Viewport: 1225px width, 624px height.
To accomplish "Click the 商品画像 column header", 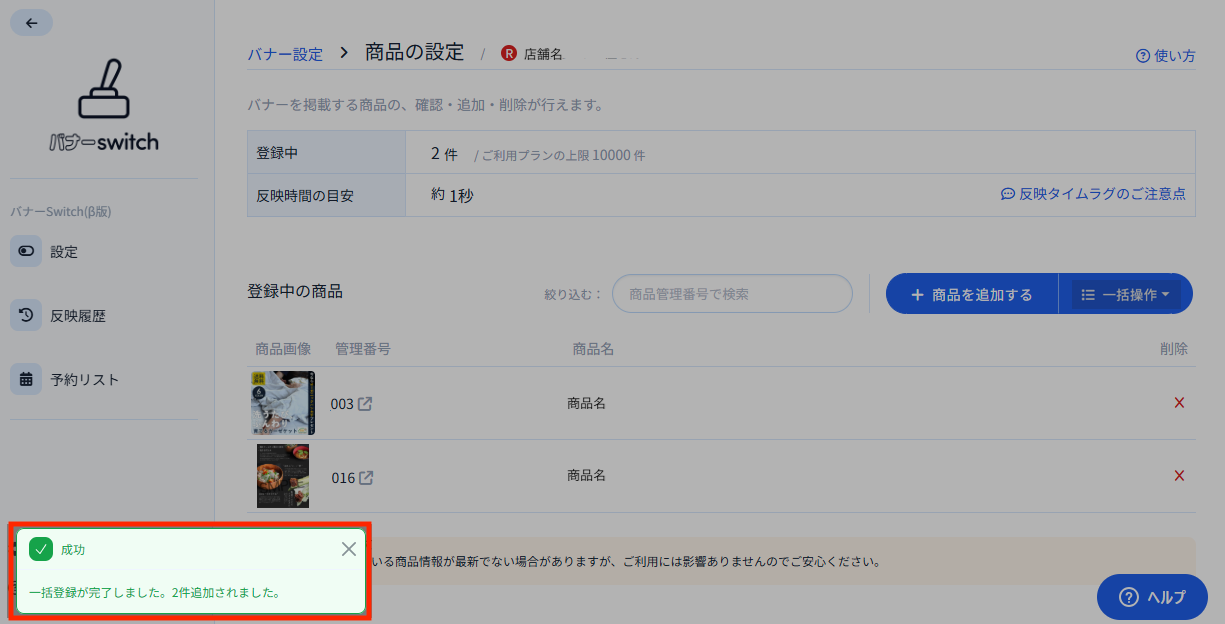I will click(283, 349).
